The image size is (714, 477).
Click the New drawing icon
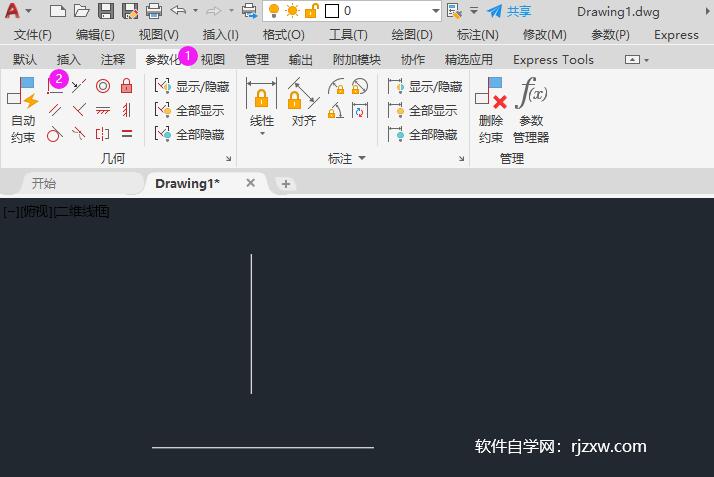click(x=58, y=10)
